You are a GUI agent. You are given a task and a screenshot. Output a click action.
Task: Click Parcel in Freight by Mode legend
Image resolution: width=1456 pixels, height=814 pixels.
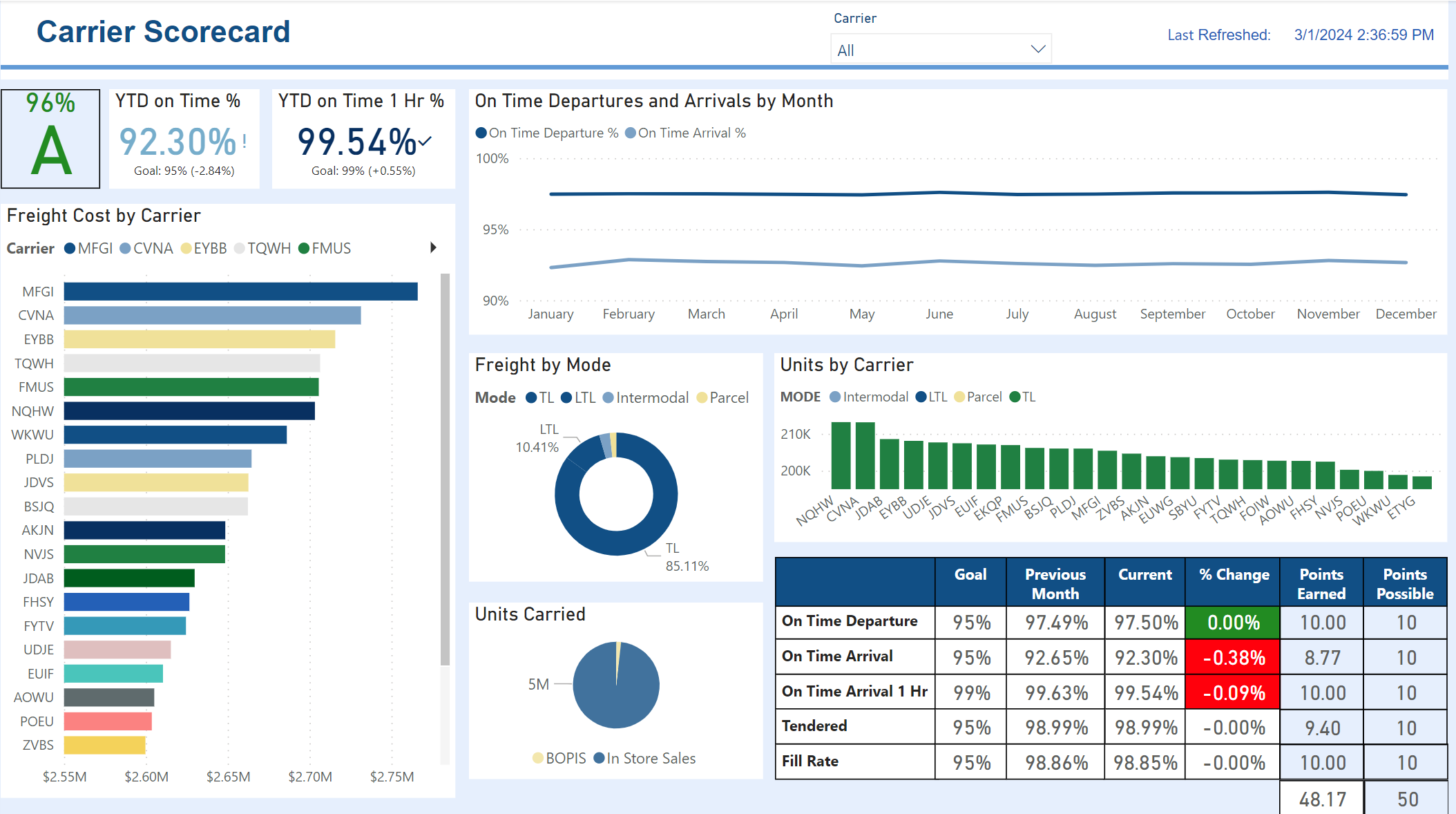(722, 397)
